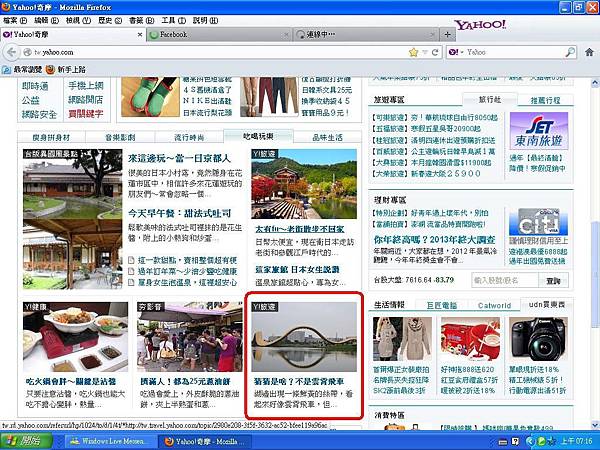Open the 即時通 link

click(x=35, y=86)
